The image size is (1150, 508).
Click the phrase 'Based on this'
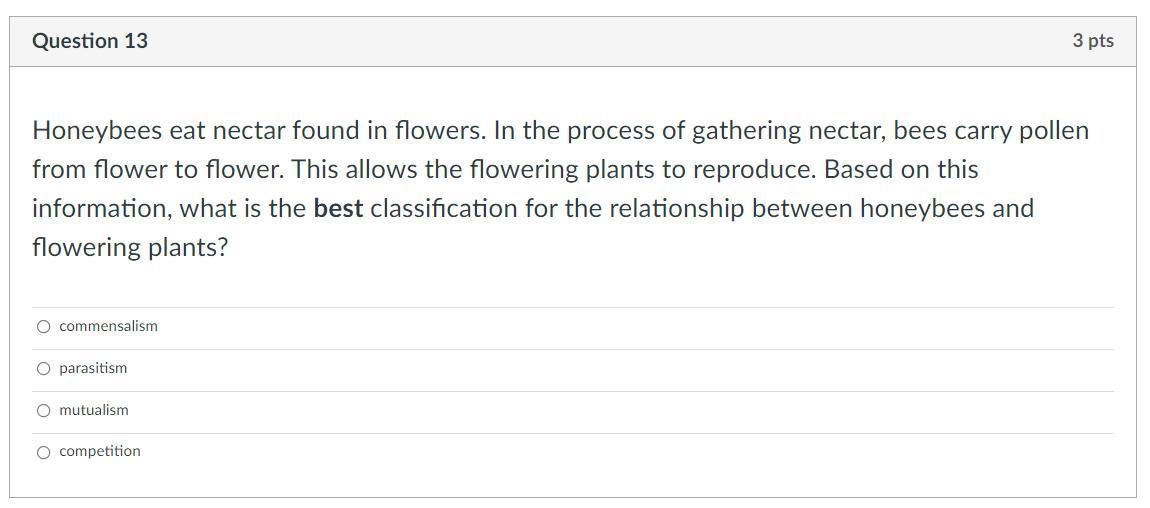[901, 170]
